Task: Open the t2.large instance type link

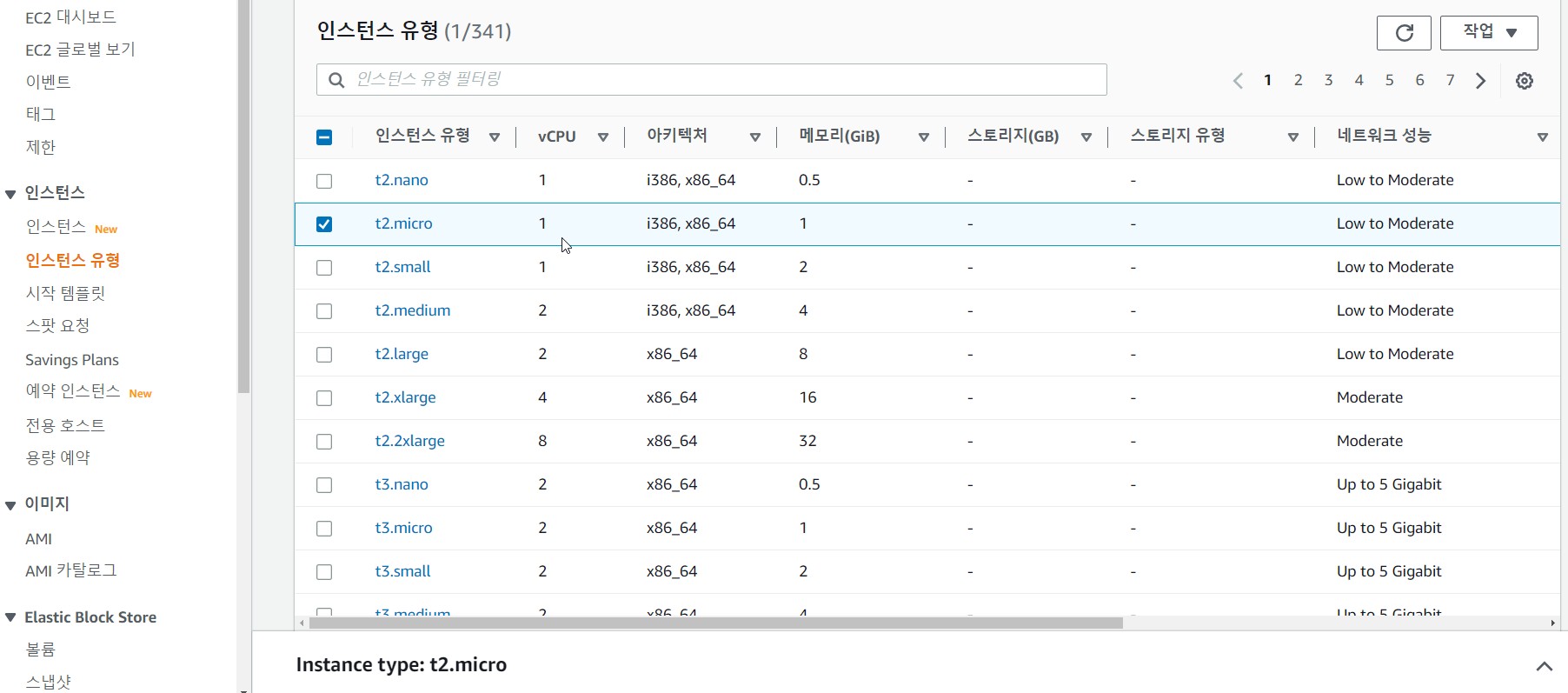Action: click(x=402, y=354)
